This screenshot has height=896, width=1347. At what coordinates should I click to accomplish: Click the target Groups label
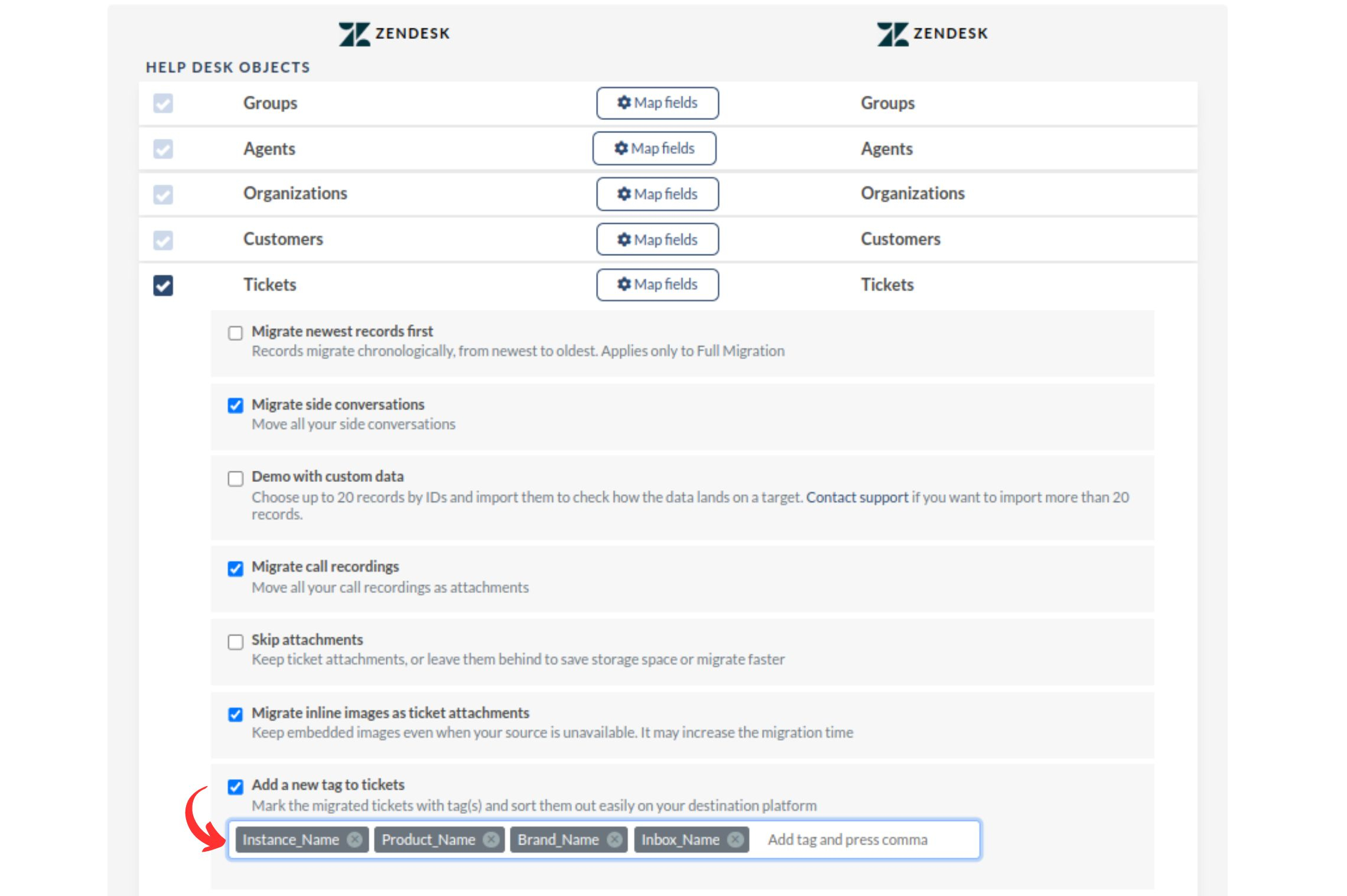(x=888, y=103)
